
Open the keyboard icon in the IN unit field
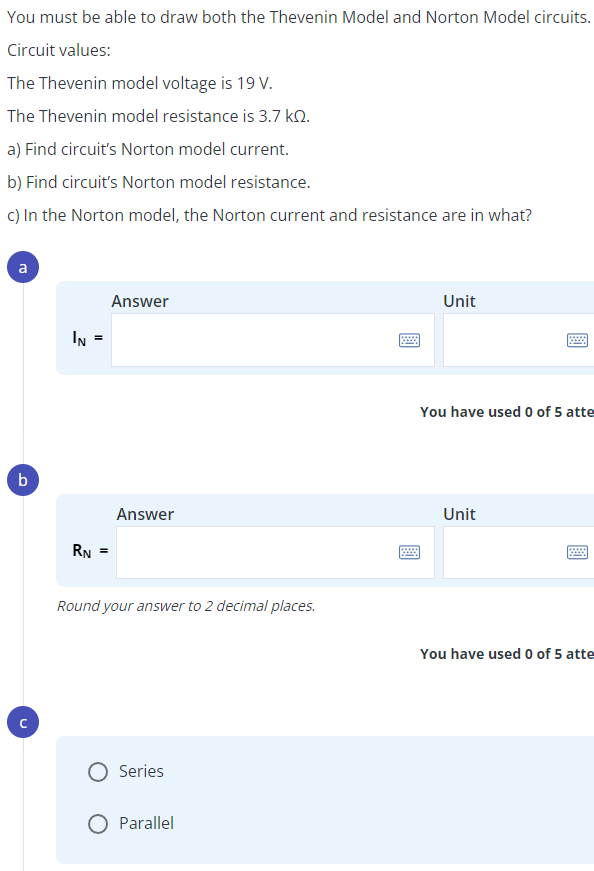pos(577,340)
